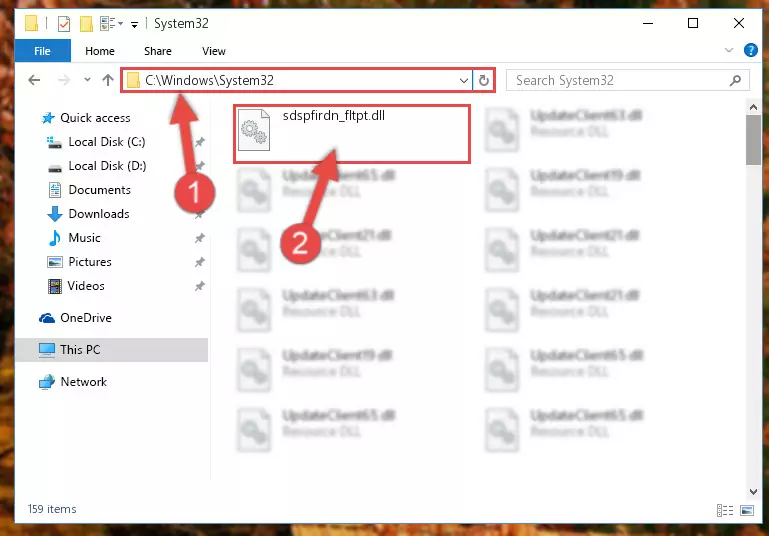Viewport: 769px width, 536px height.
Task: Select Network in the navigation pane
Action: [83, 382]
